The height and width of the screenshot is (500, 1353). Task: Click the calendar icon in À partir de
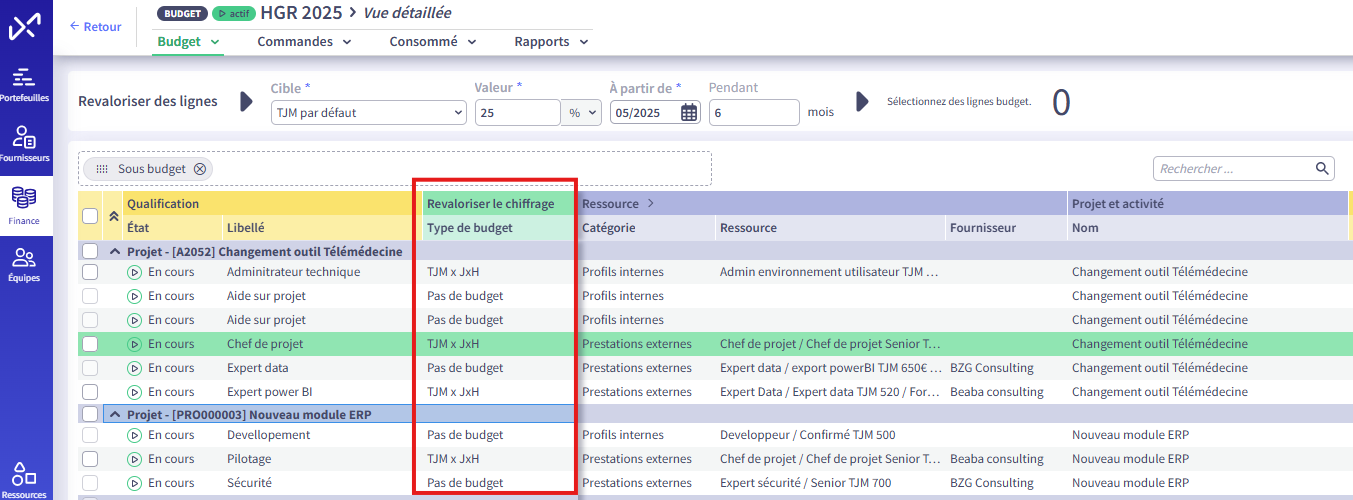(x=689, y=113)
